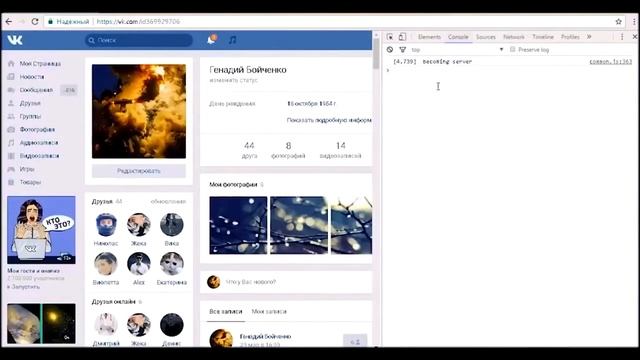Open friend Николас avatar
This screenshot has width=640, height=360.
[106, 225]
